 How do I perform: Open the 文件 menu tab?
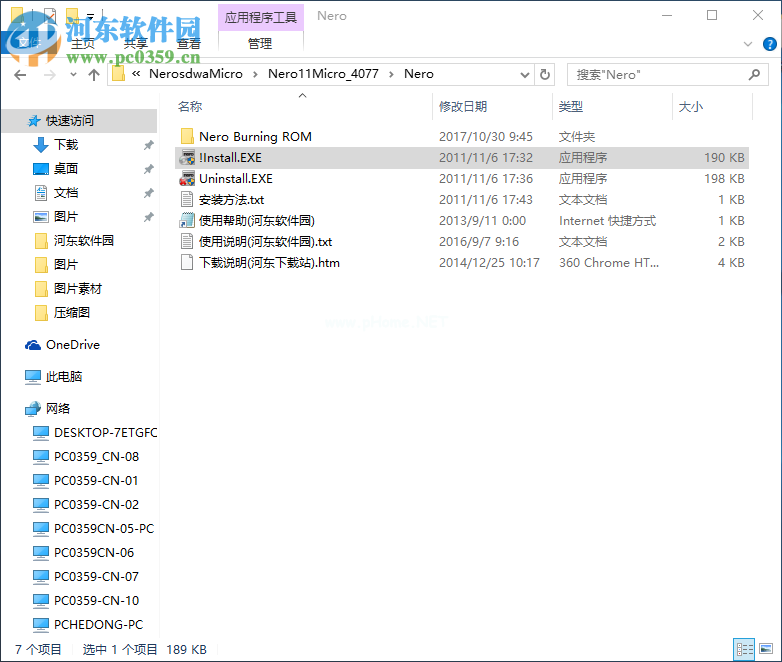click(29, 43)
